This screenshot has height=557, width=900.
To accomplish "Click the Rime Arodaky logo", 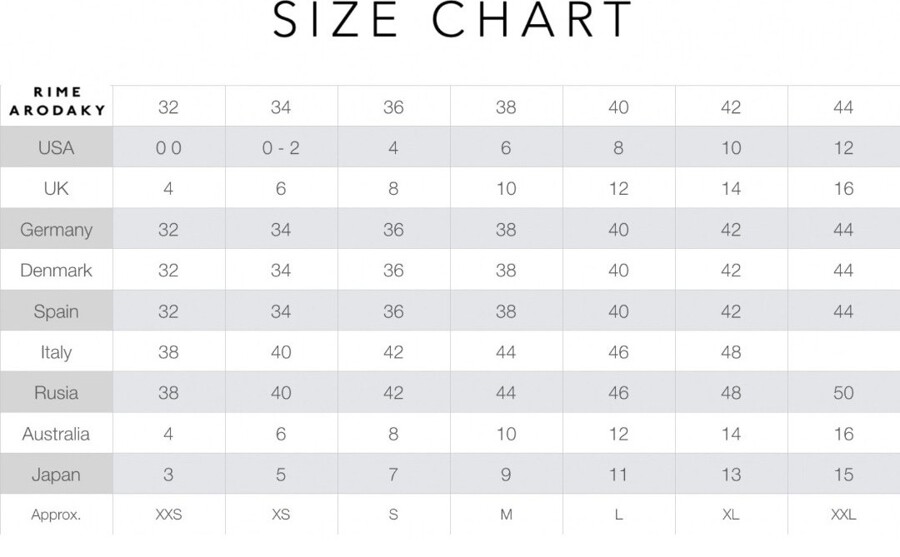I will pyautogui.click(x=57, y=102).
